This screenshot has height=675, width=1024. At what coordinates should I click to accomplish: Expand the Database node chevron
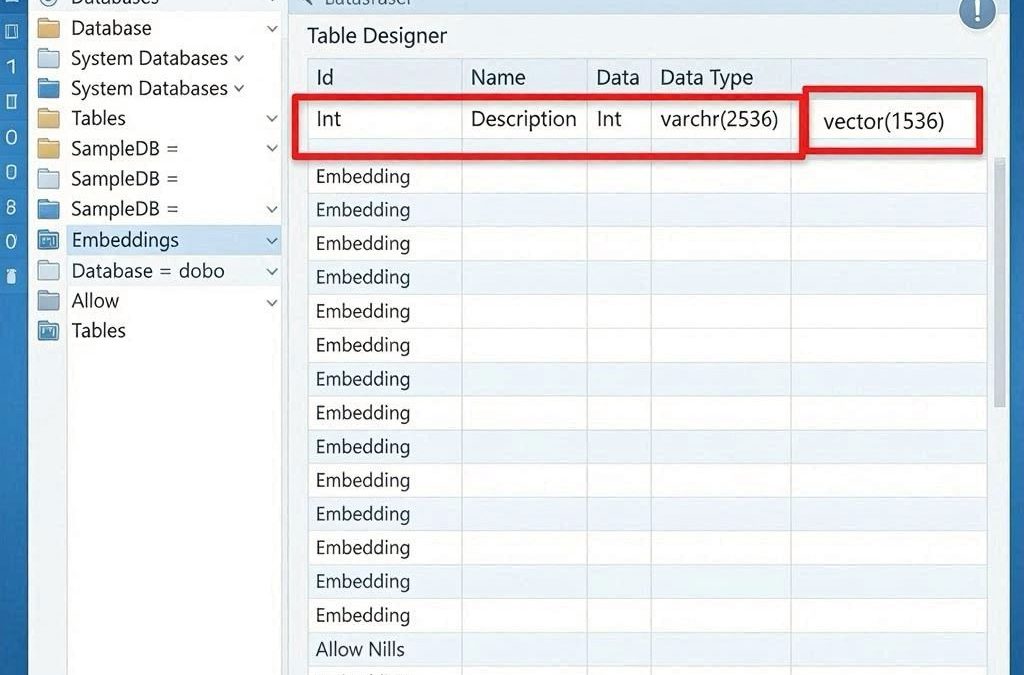point(272,29)
